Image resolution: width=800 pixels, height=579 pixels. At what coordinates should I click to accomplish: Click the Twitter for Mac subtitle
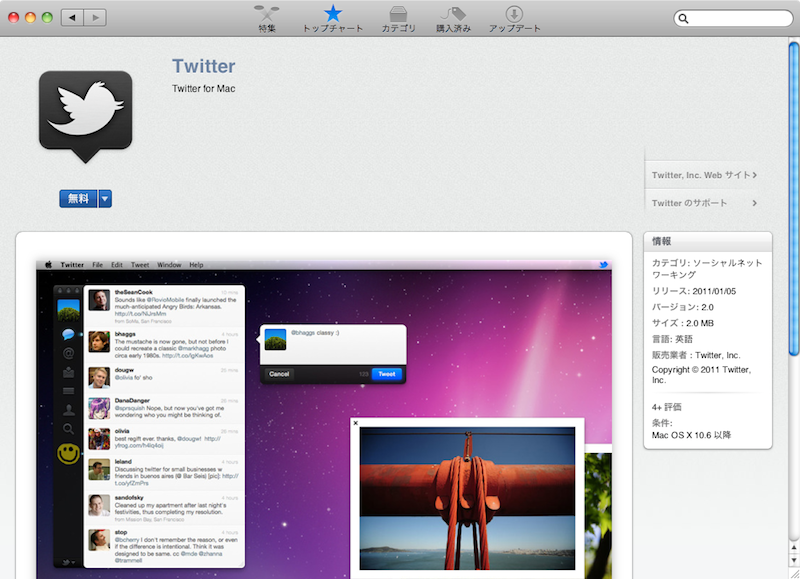tap(204, 89)
